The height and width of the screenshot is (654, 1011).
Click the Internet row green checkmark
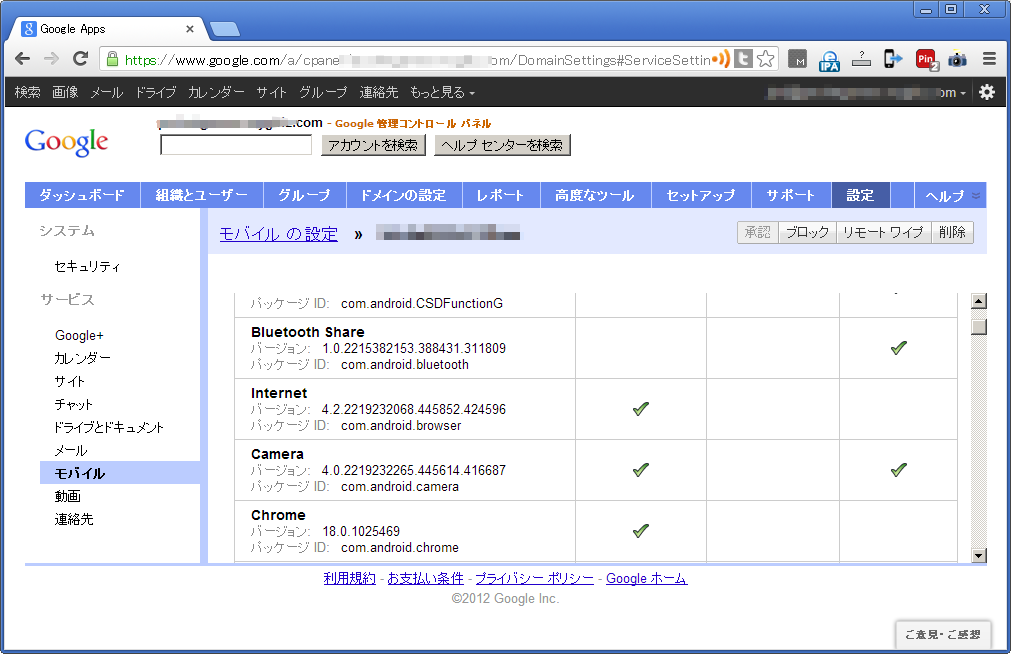coord(640,409)
